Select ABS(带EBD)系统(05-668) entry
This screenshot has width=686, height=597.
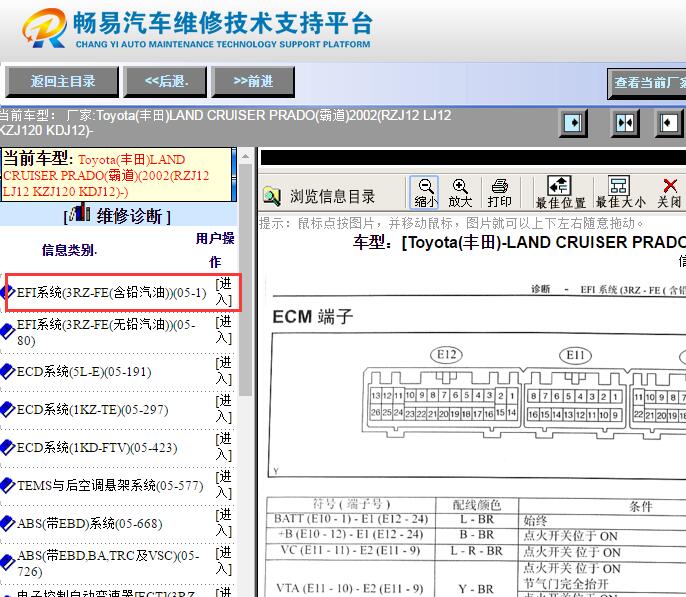tap(89, 524)
